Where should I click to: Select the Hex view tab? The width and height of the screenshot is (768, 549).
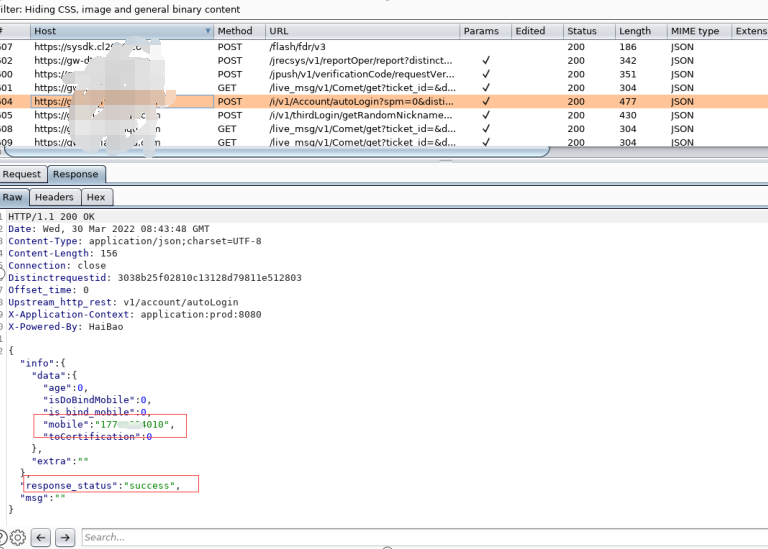[96, 197]
